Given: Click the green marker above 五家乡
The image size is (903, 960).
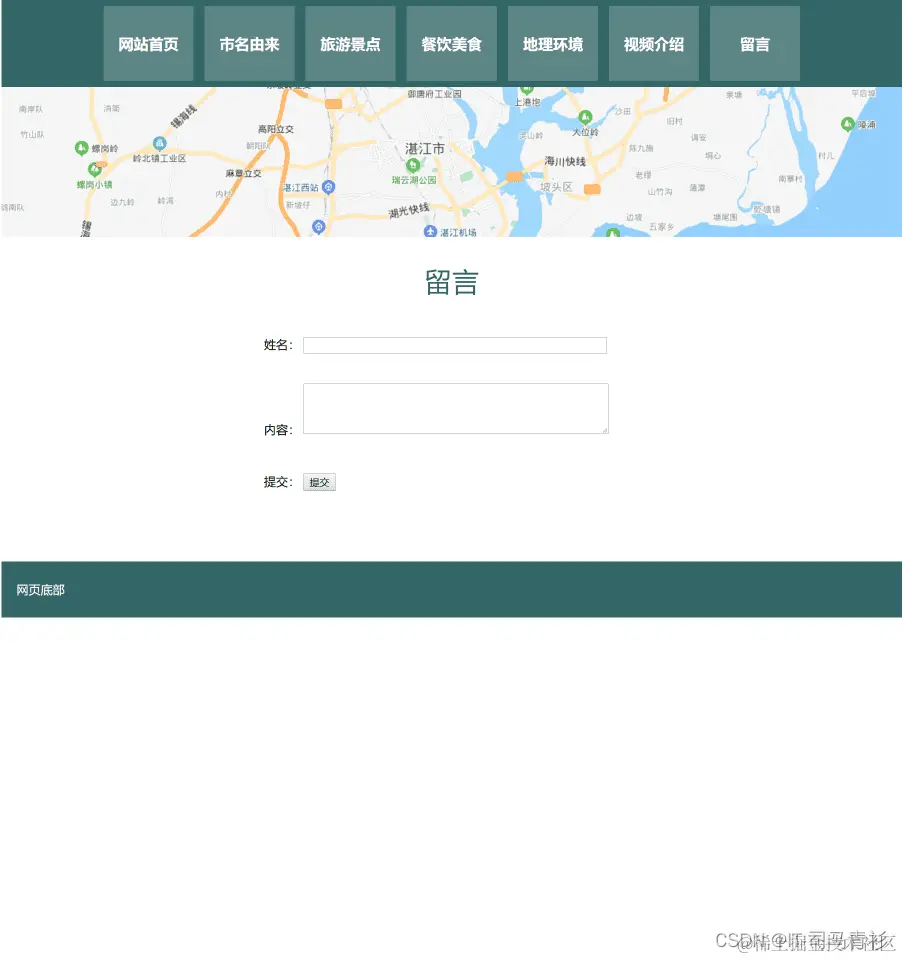Looking at the screenshot, I should click(x=613, y=234).
